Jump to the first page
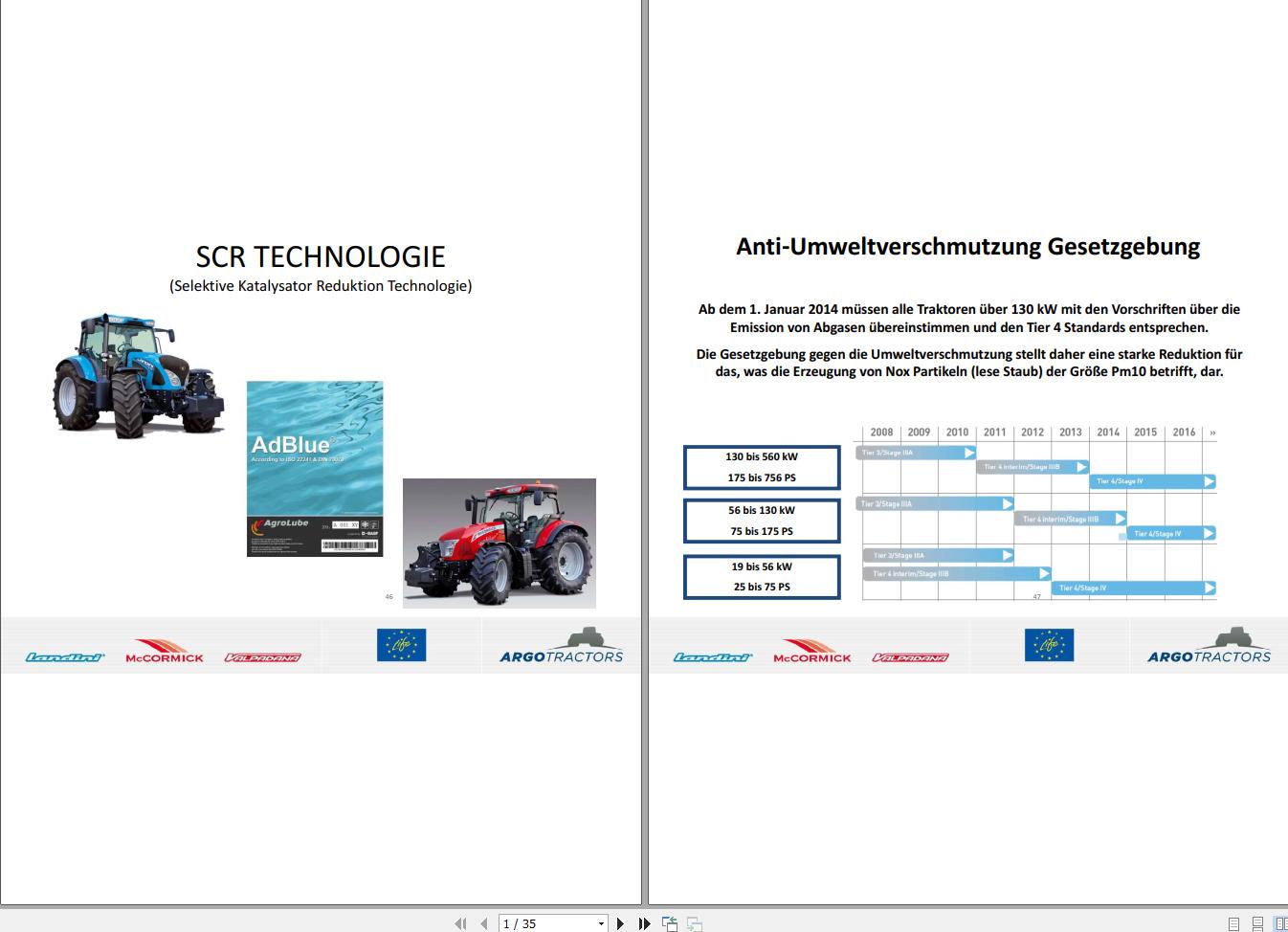 coord(461,923)
